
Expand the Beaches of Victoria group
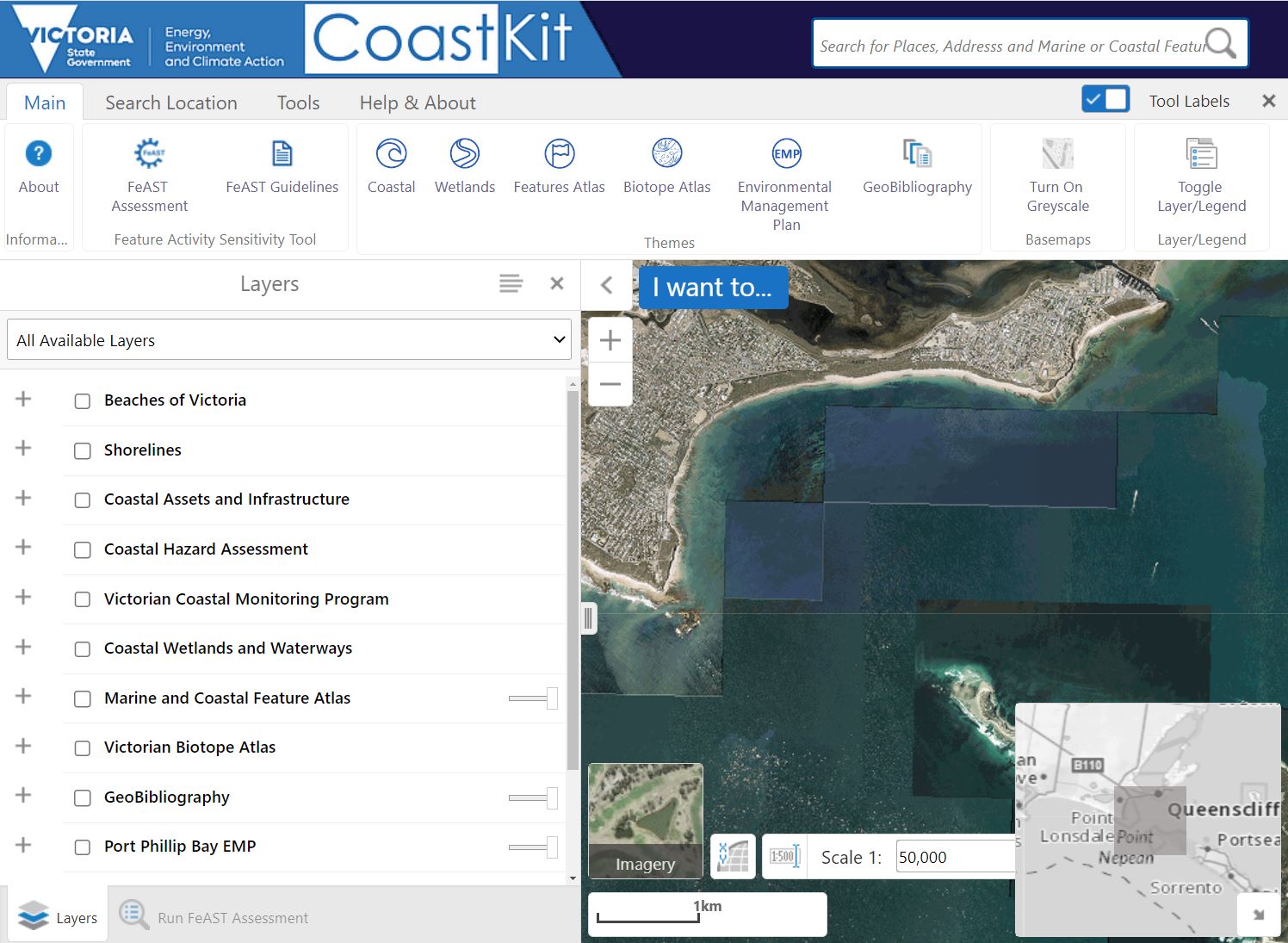[23, 399]
